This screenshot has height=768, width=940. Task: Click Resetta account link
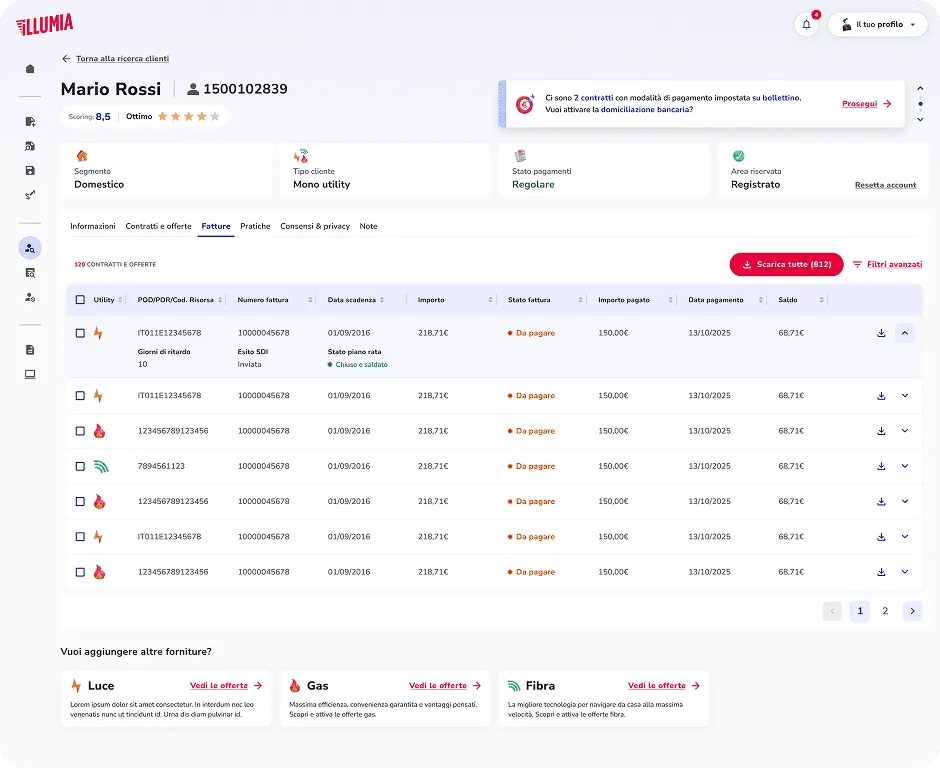click(x=885, y=185)
